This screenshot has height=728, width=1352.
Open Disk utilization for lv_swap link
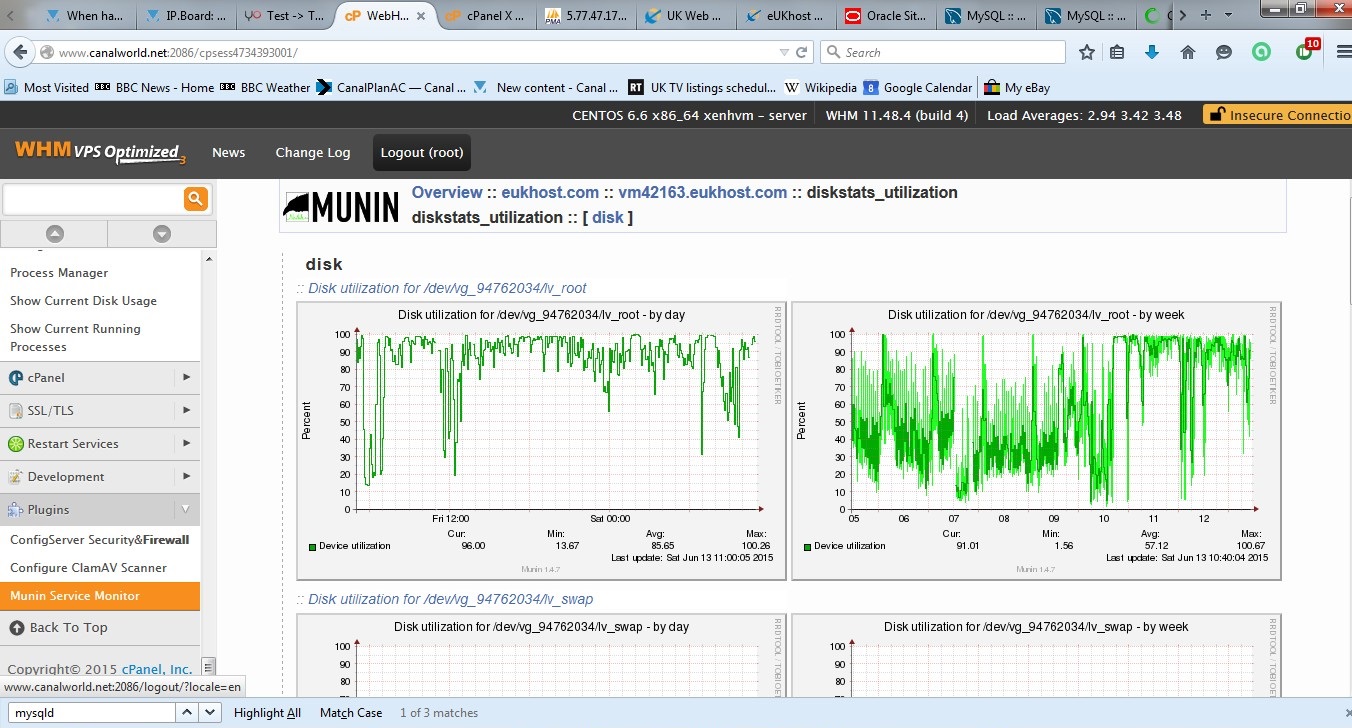(x=450, y=599)
